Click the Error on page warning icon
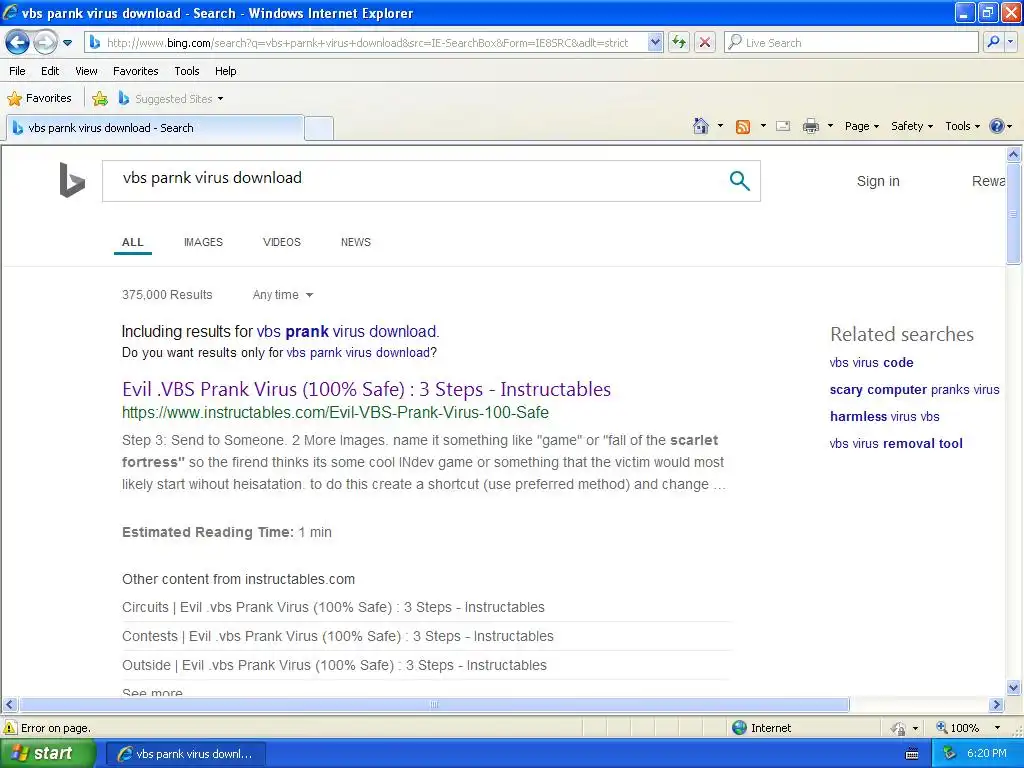This screenshot has width=1024, height=768. [x=10, y=728]
